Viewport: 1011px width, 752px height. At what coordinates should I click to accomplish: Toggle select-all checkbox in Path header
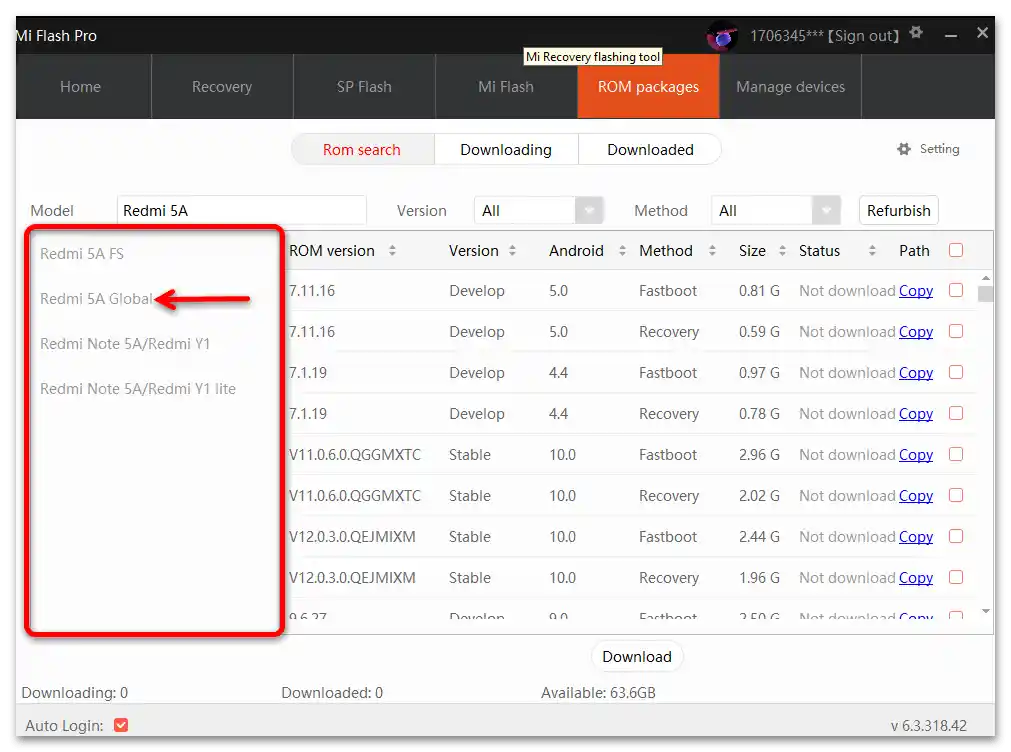956,250
